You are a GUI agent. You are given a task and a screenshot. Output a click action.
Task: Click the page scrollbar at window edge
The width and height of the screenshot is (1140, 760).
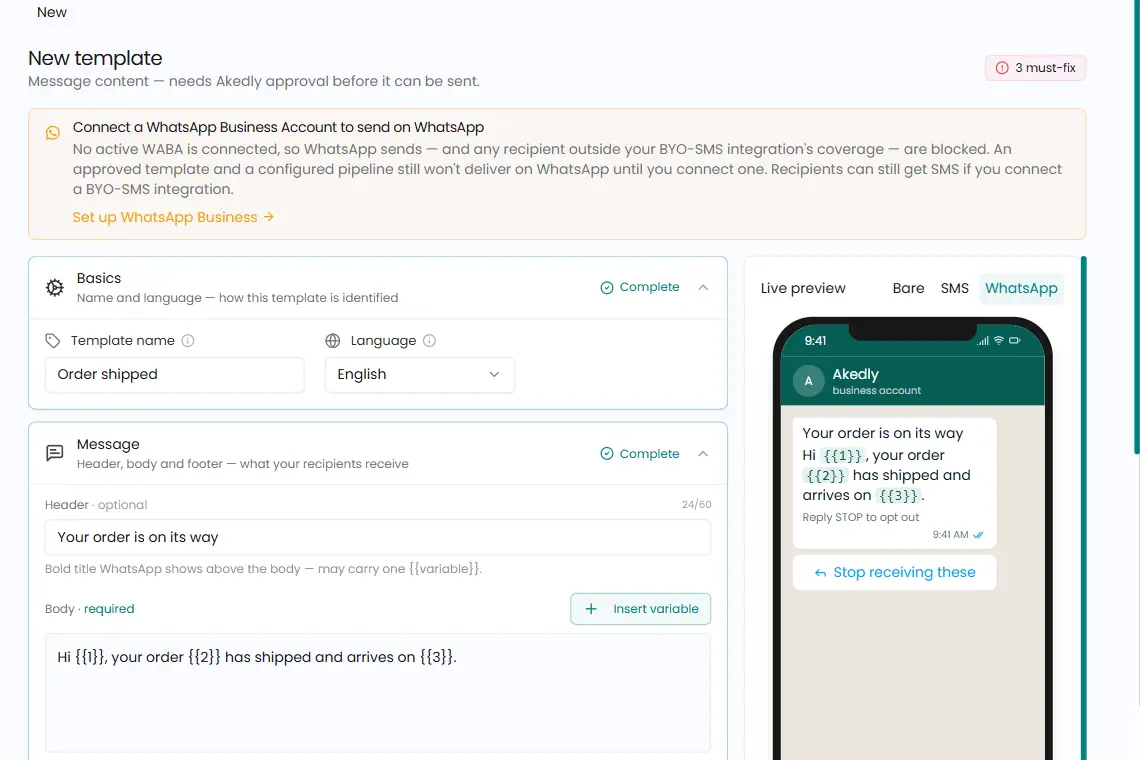coord(1136,225)
